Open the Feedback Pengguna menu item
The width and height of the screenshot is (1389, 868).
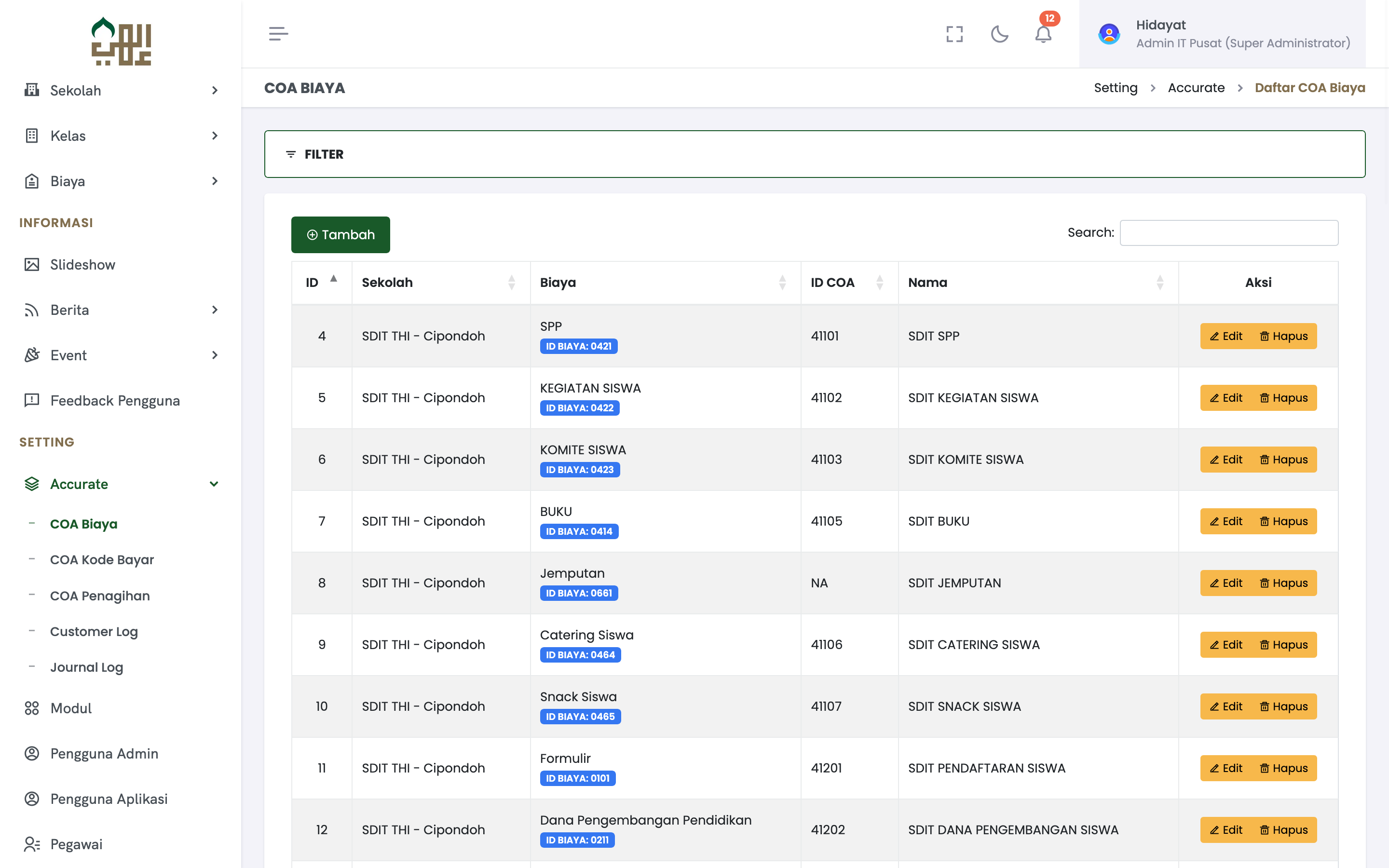[x=115, y=400]
